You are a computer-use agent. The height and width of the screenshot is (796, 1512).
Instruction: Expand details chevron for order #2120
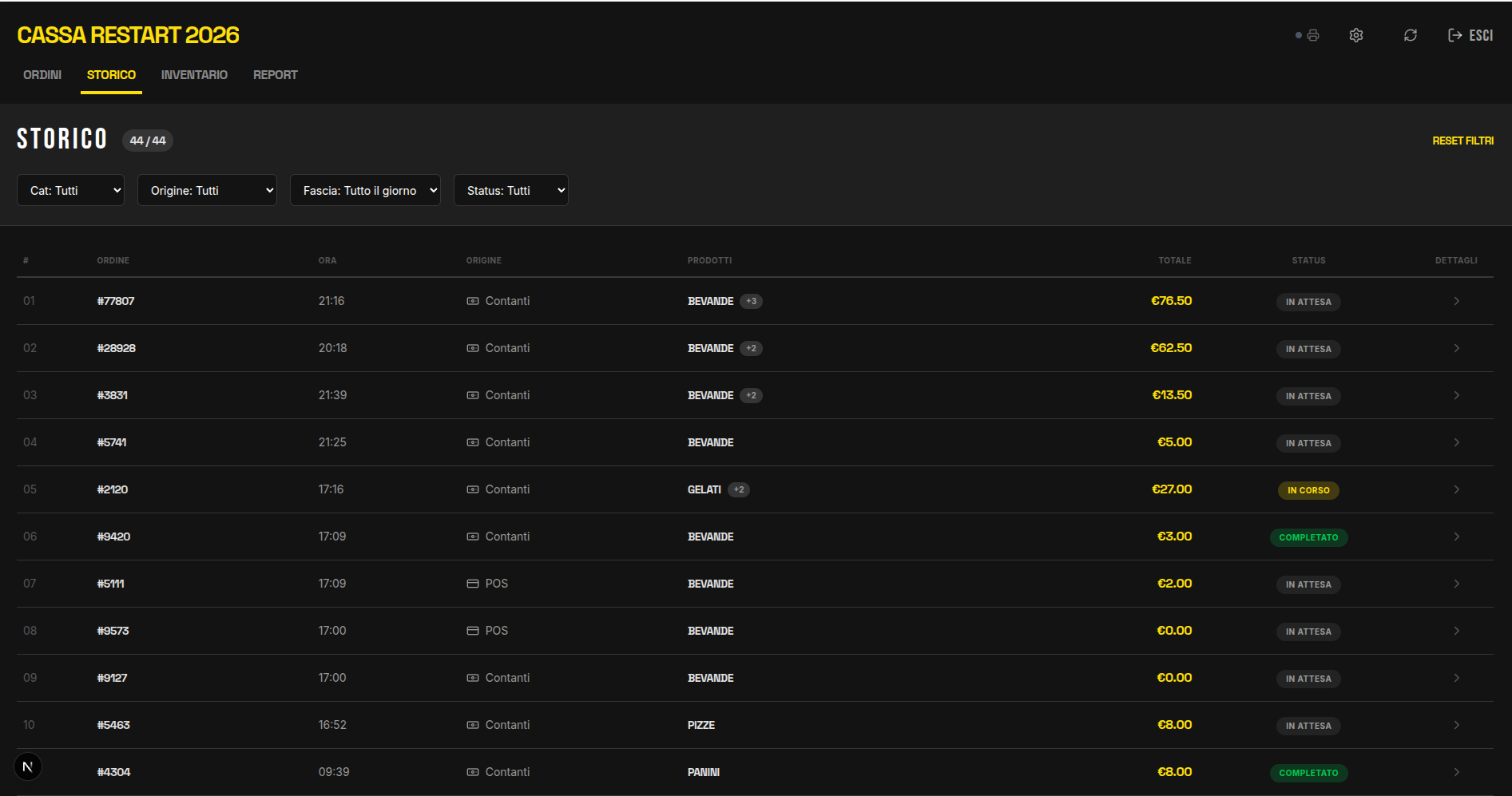click(1456, 489)
